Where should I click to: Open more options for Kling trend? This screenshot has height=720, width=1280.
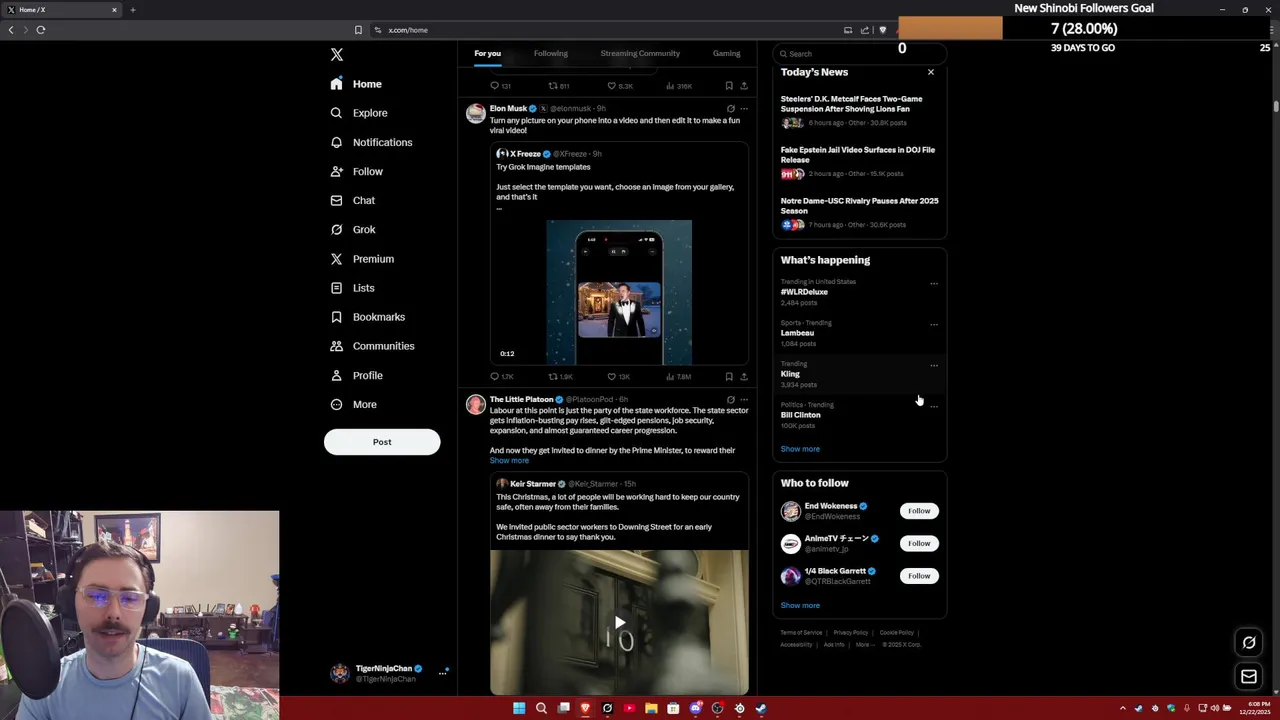click(934, 366)
